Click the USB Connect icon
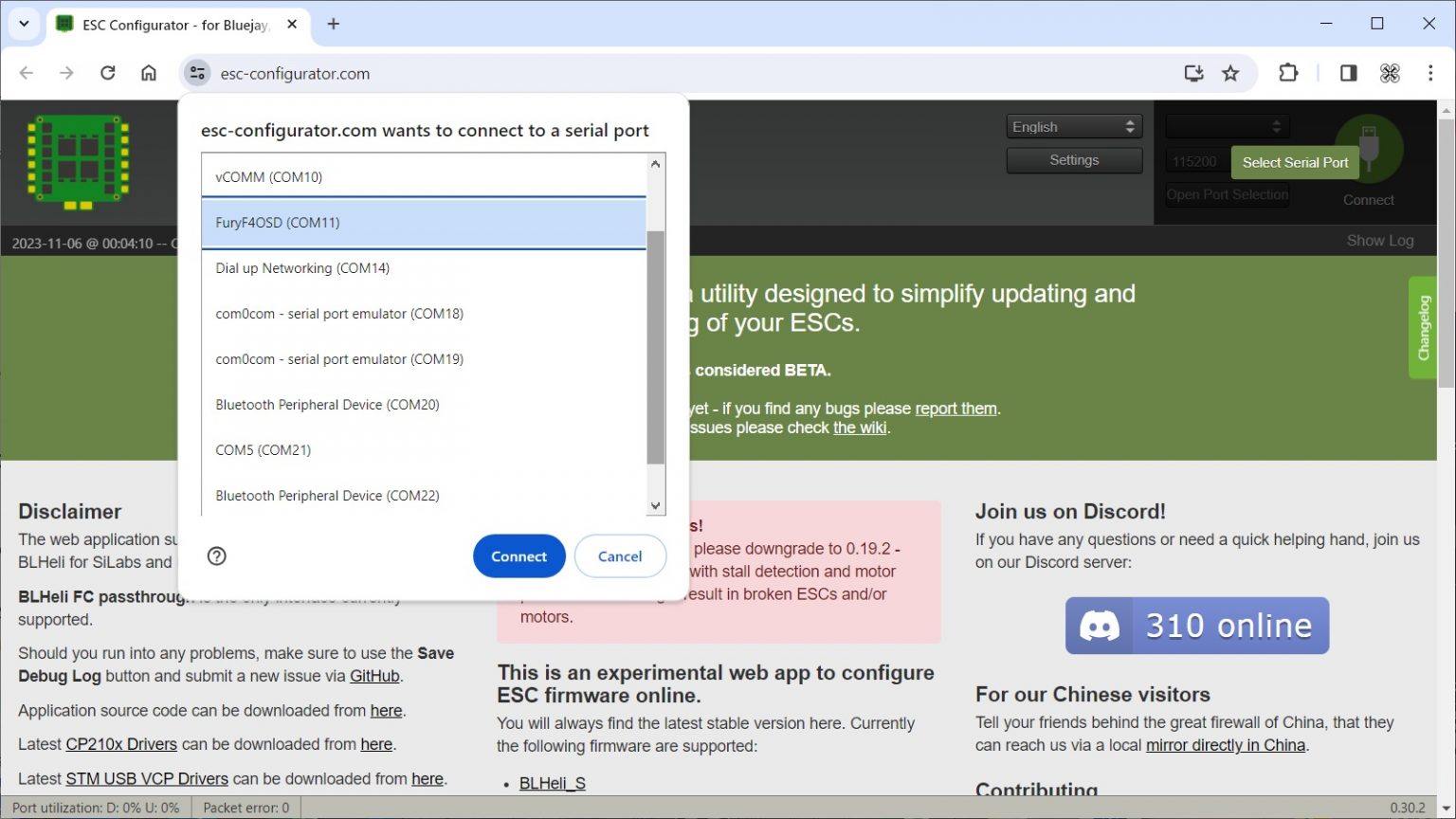1456x819 pixels. click(1368, 150)
